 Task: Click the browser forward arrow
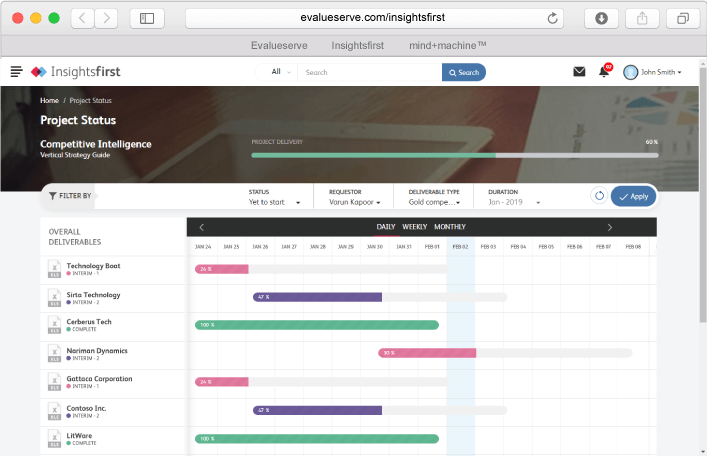tap(106, 18)
